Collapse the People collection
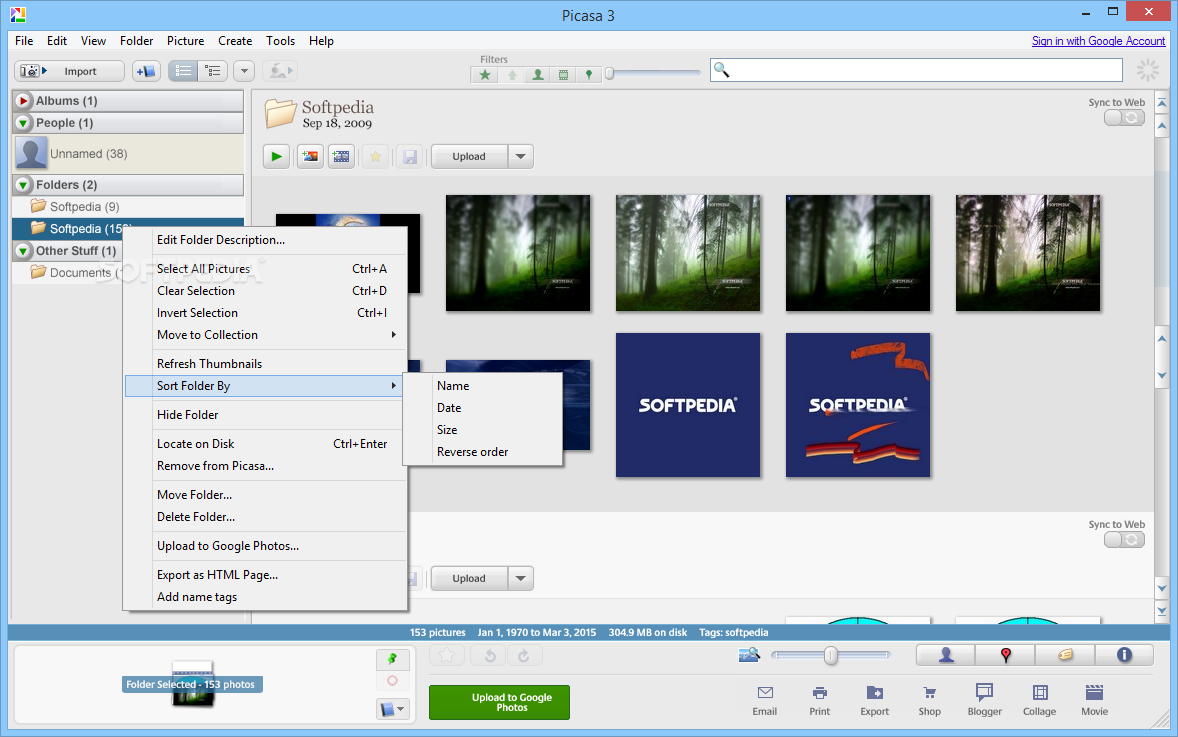1178x737 pixels. coord(23,123)
